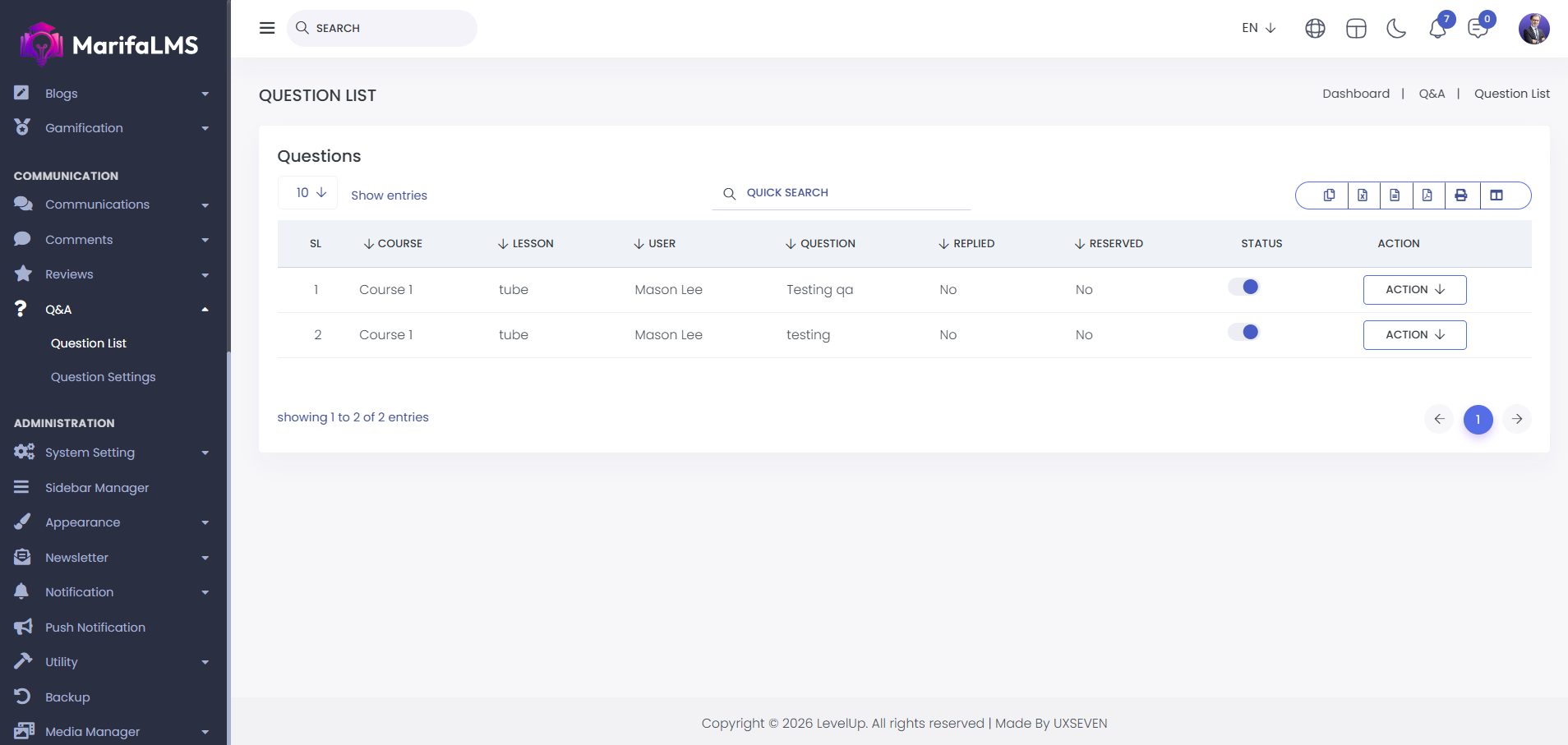Click the Export to Excel icon
Screen dimensions: 1568x745
pos(1363,195)
